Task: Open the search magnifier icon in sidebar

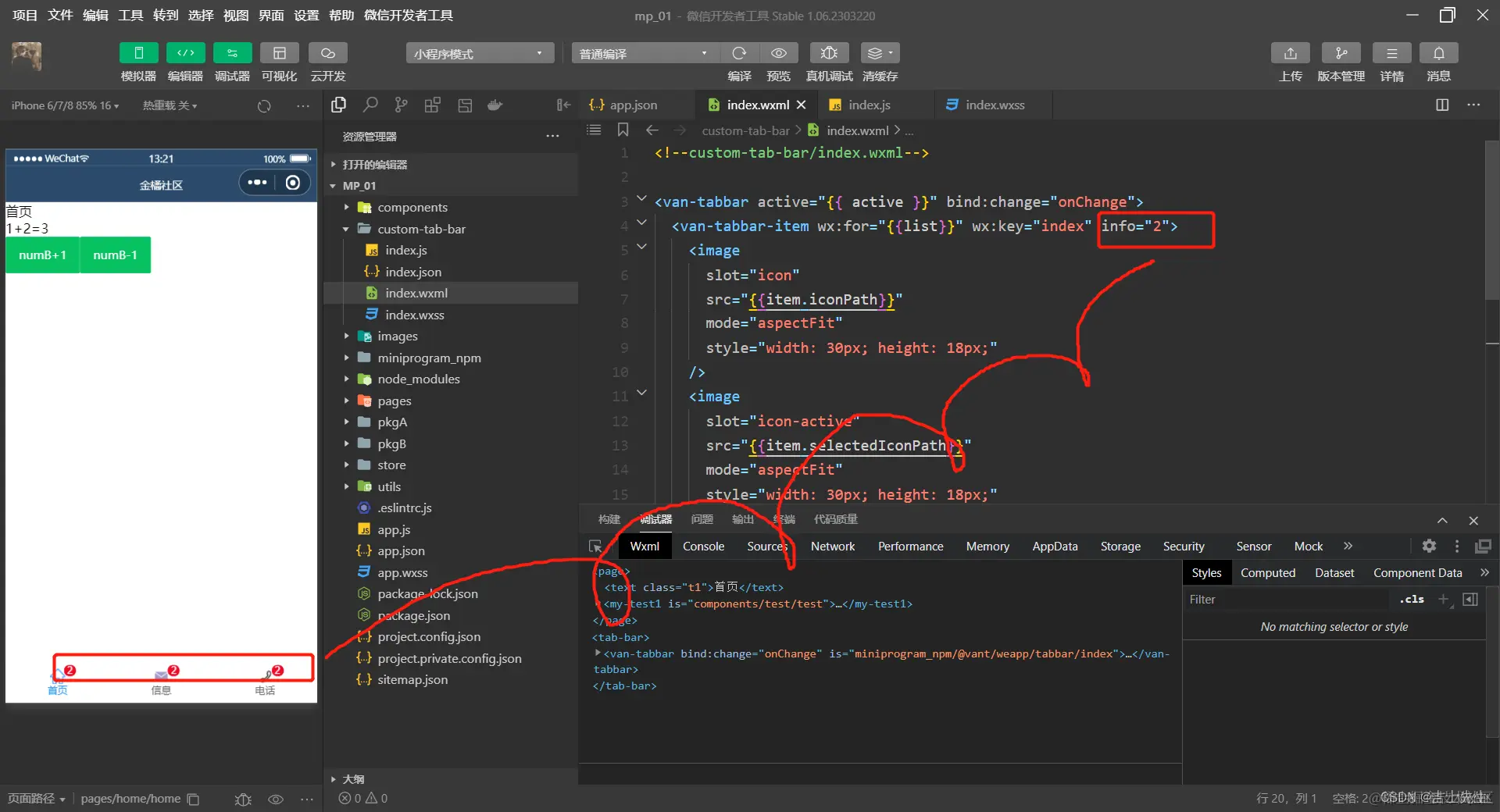Action: (x=370, y=105)
